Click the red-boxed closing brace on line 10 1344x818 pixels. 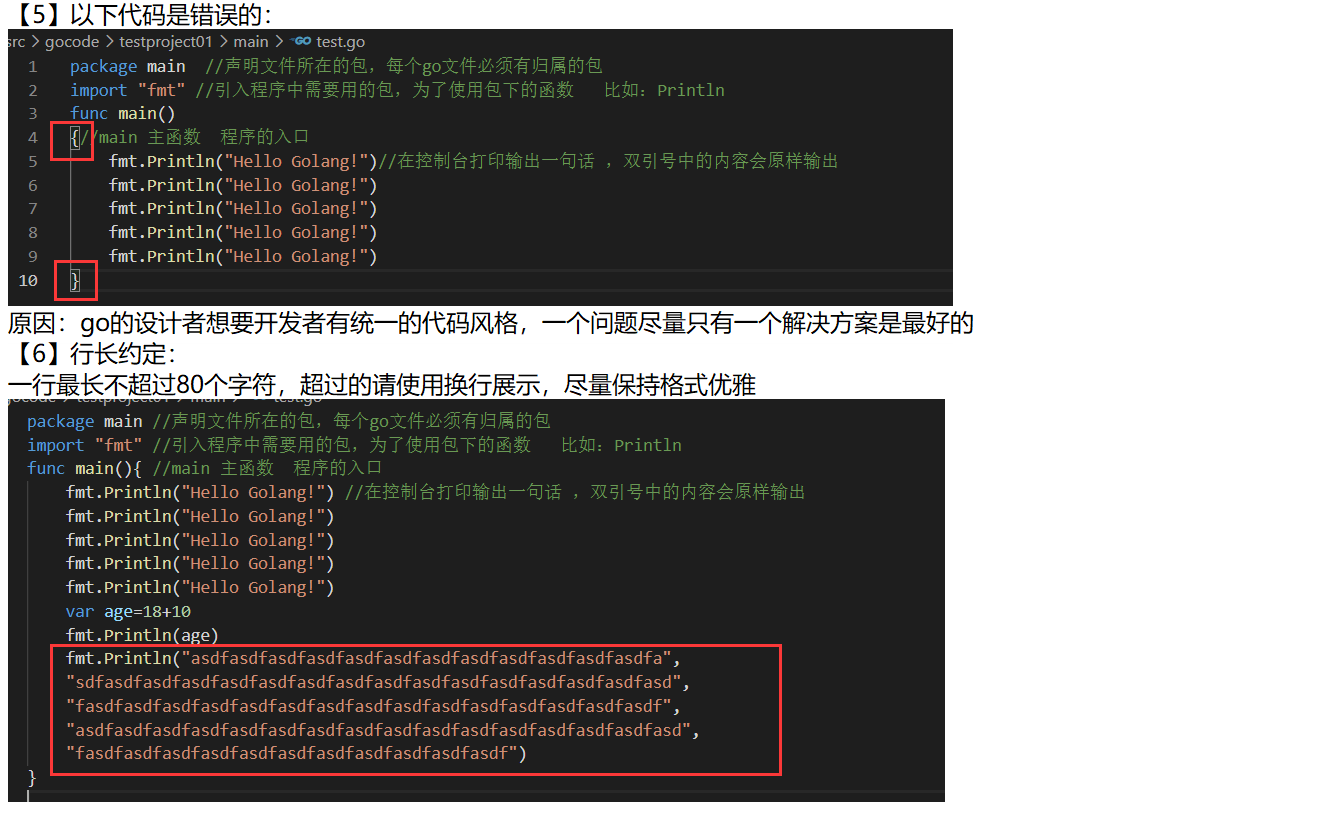(75, 281)
